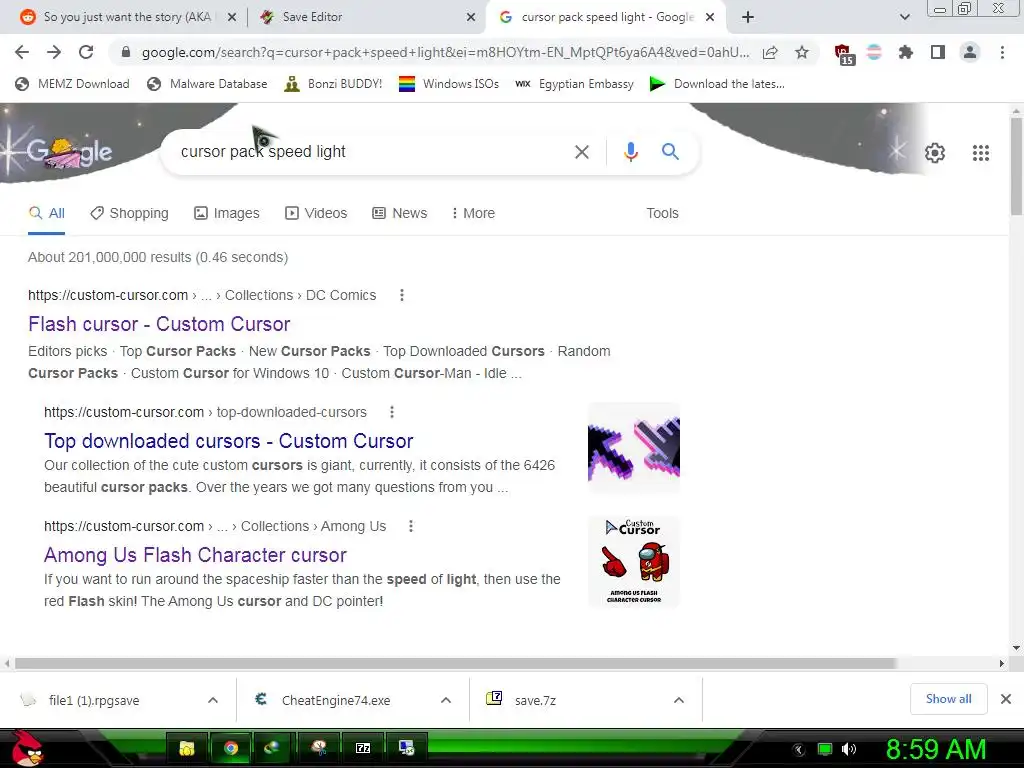1024x768 pixels.
Task: Go forward with the forward arrow
Action: coord(54,52)
